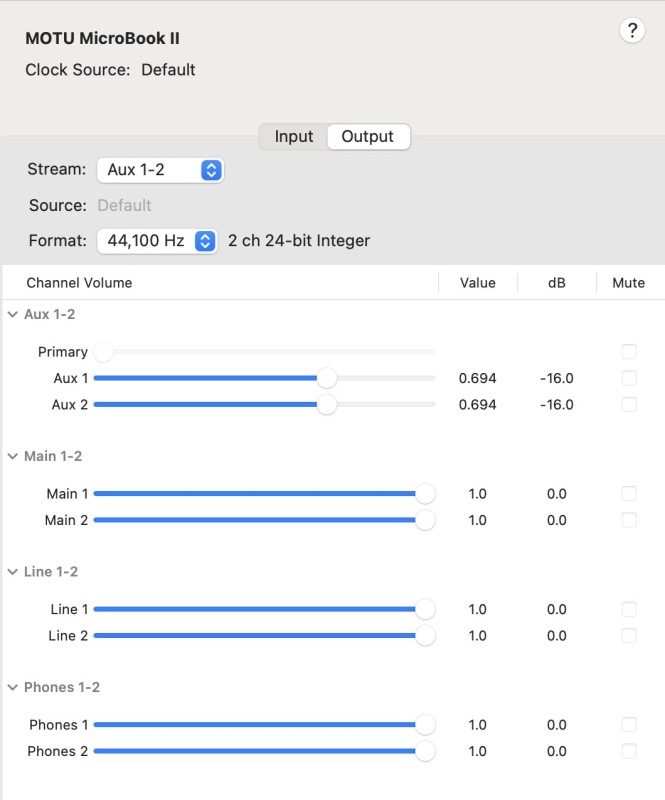
Task: Mute the Aux 1 channel
Action: (x=629, y=378)
